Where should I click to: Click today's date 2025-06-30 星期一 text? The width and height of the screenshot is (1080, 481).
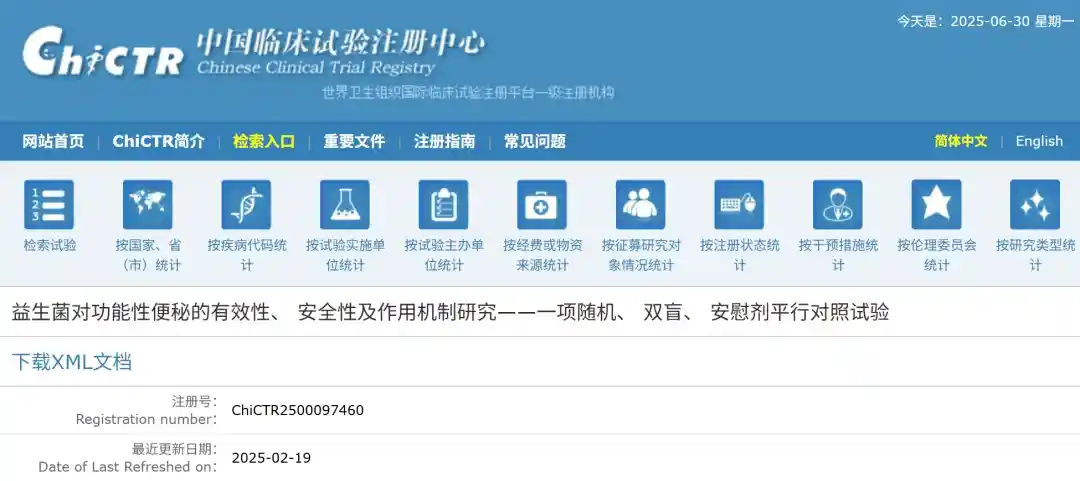984,21
